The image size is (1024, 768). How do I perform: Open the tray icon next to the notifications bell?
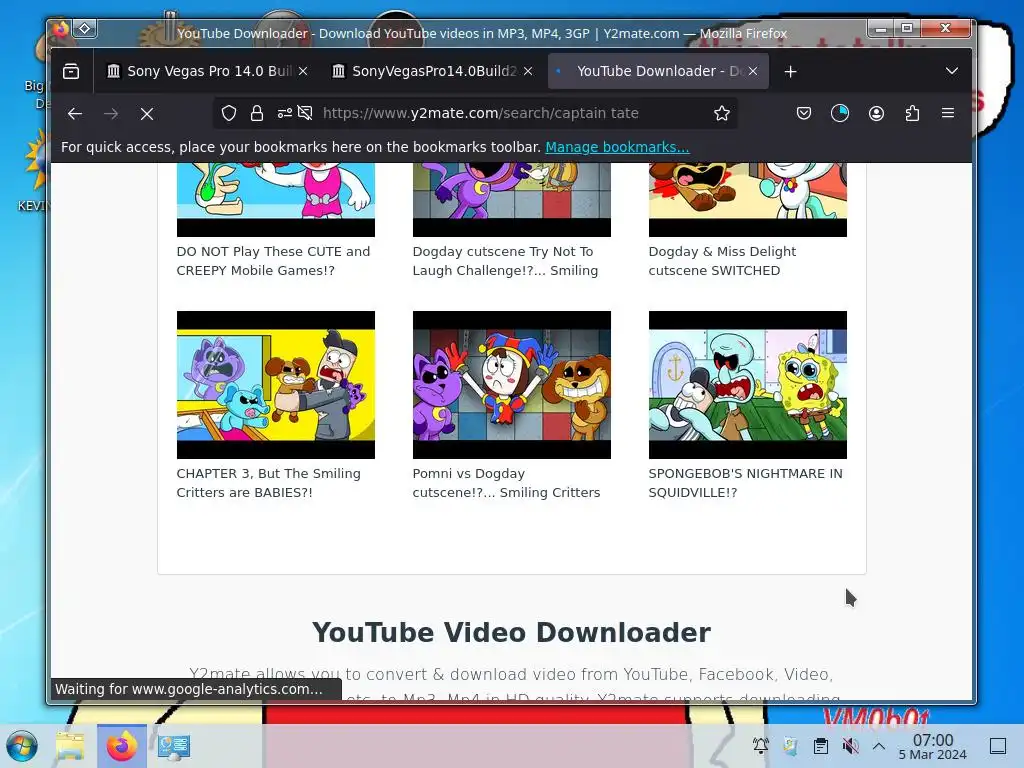coord(790,745)
